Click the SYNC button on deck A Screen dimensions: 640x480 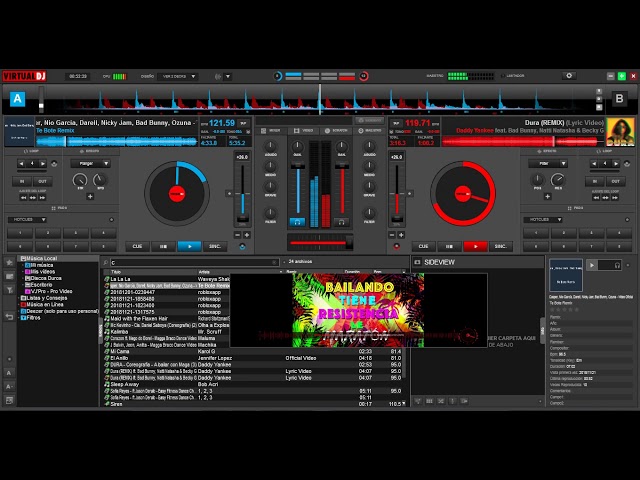point(215,247)
